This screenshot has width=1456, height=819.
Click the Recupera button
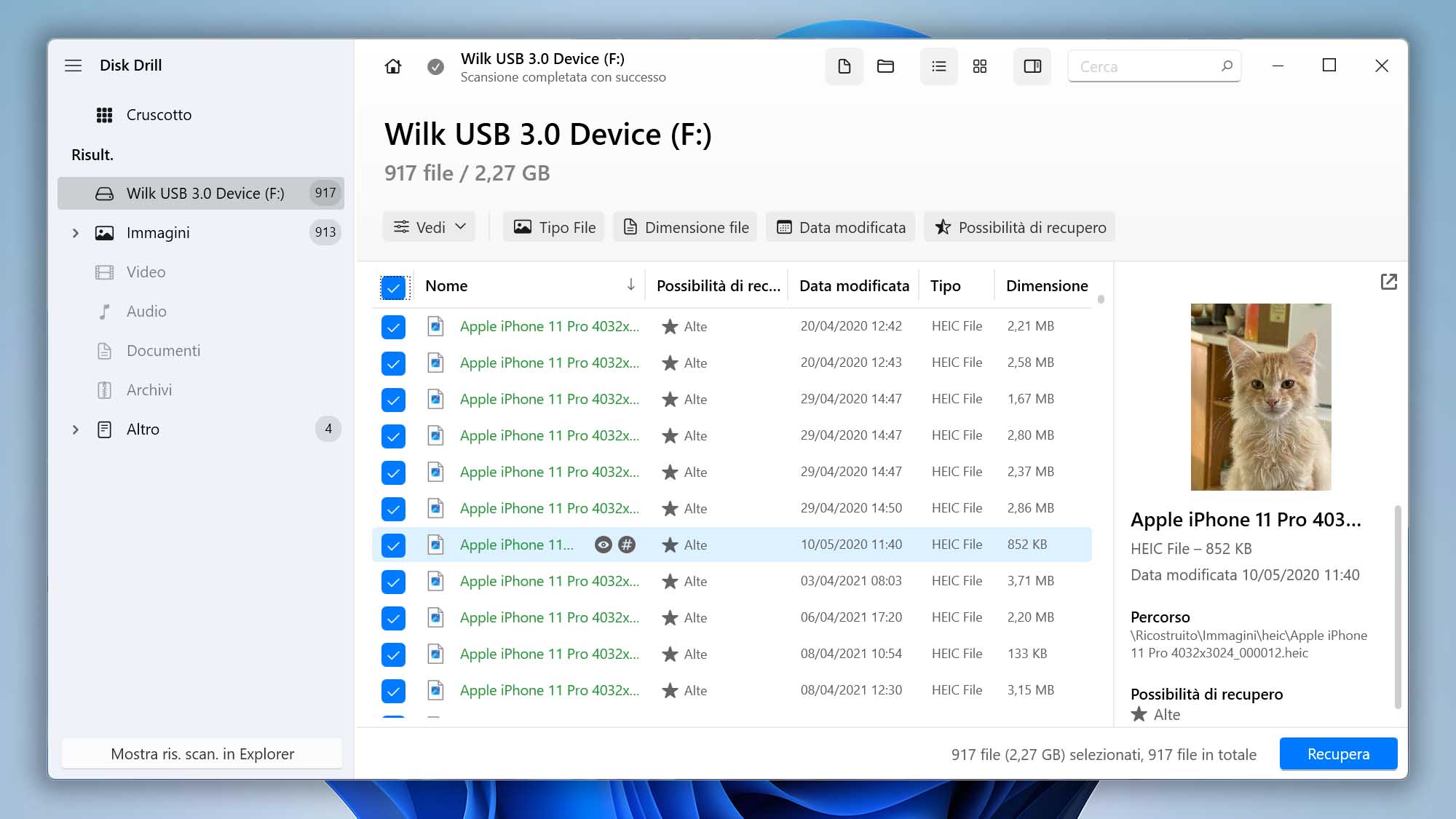point(1338,753)
